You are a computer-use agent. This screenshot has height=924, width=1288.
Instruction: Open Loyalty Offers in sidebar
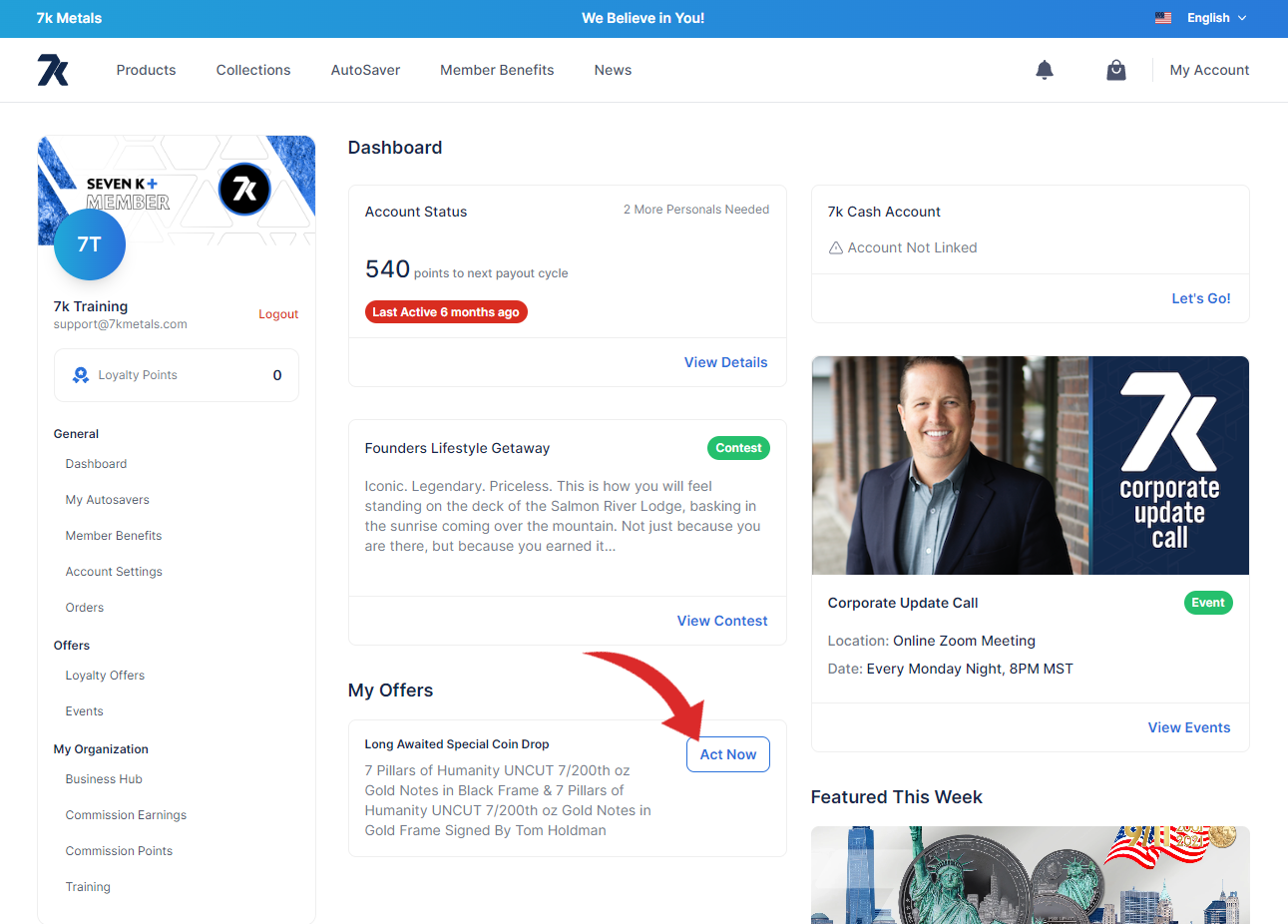point(105,676)
